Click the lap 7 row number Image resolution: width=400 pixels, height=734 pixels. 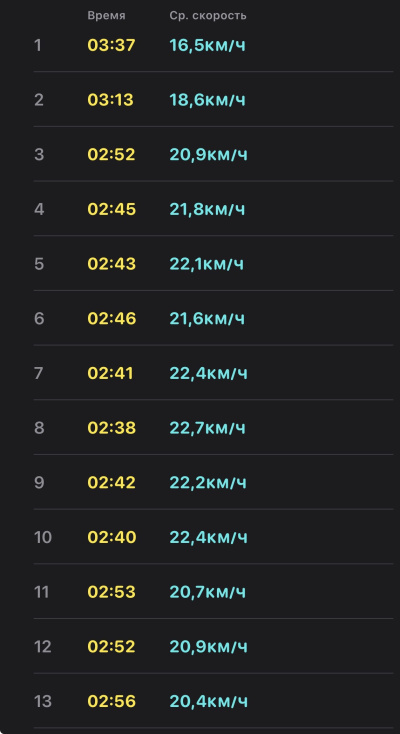[38, 373]
